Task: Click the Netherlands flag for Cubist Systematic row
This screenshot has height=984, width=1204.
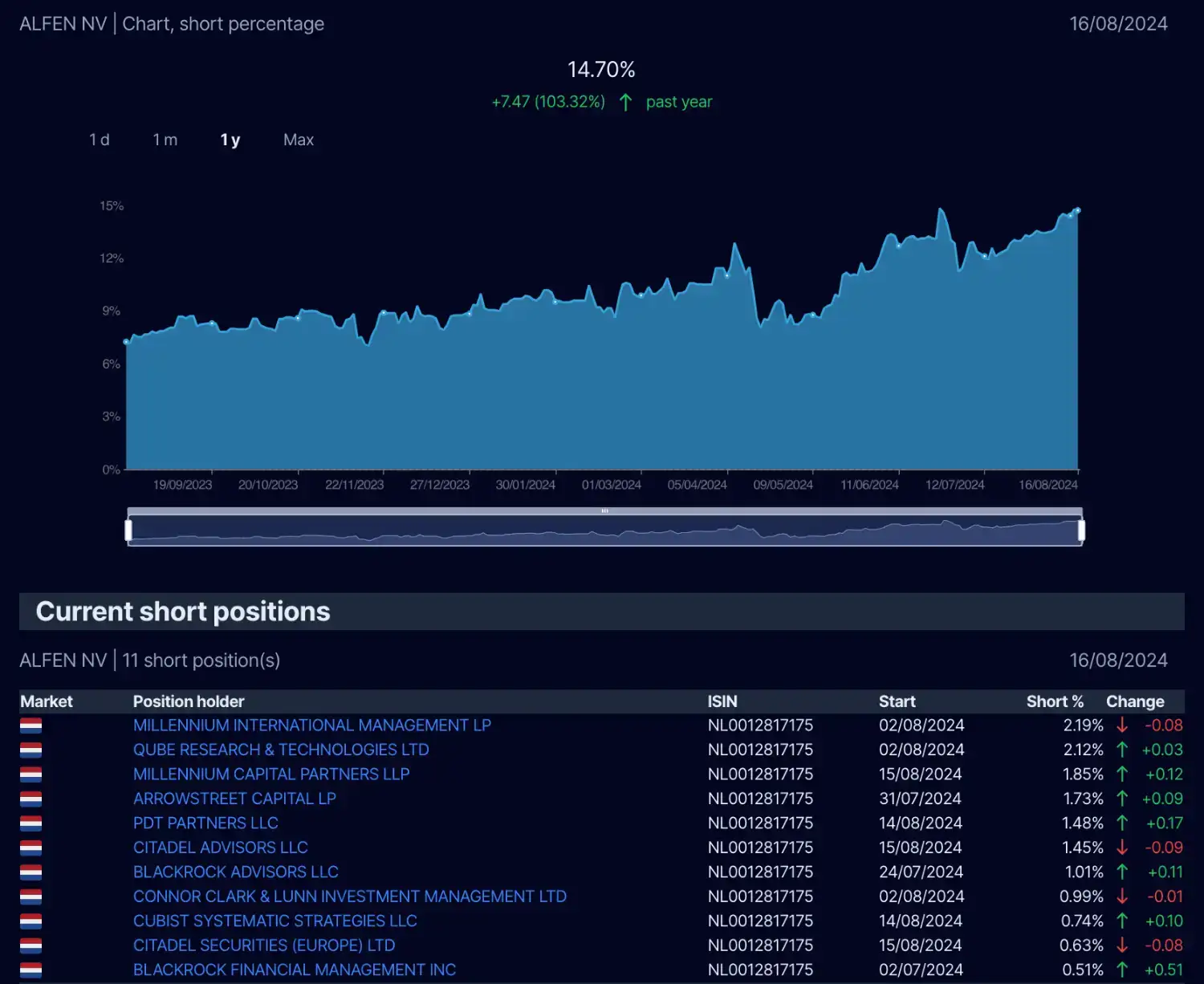Action: [x=31, y=922]
